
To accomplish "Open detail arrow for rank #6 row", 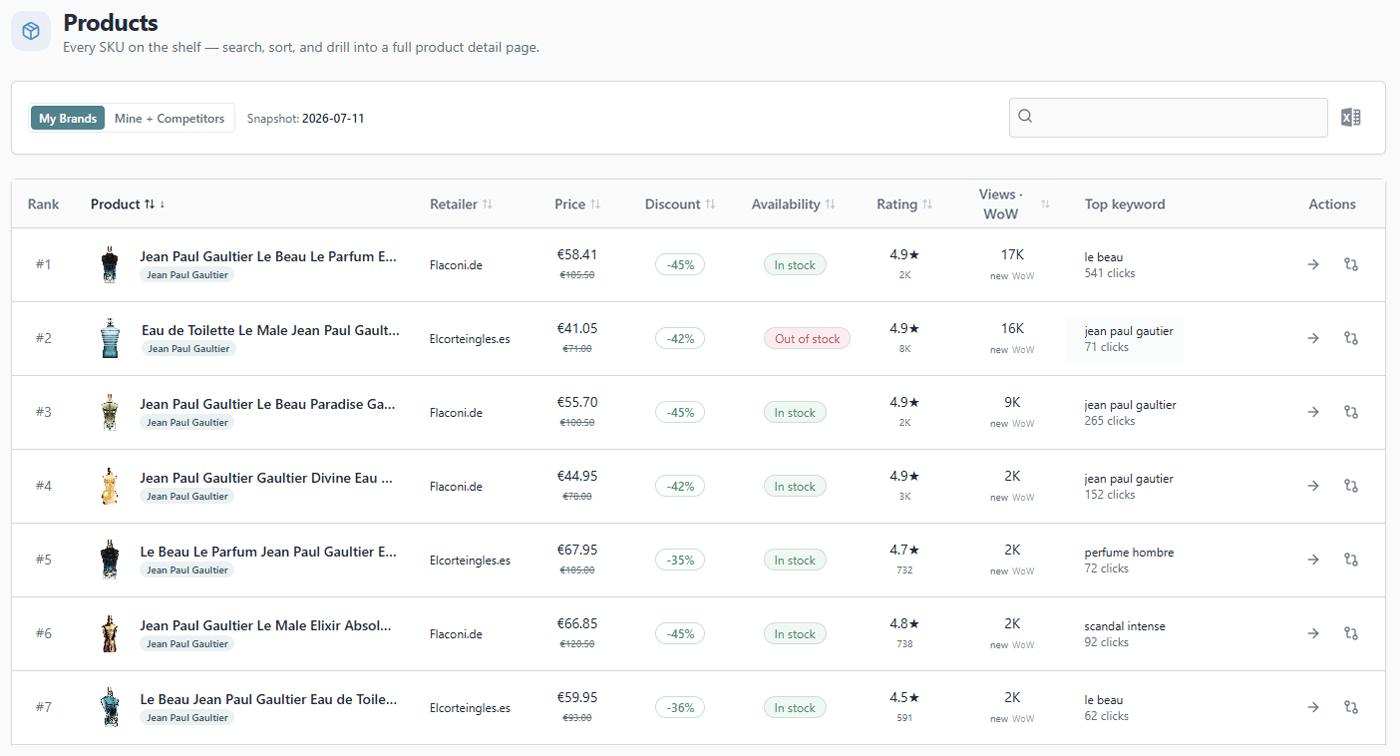I will click(x=1313, y=634).
